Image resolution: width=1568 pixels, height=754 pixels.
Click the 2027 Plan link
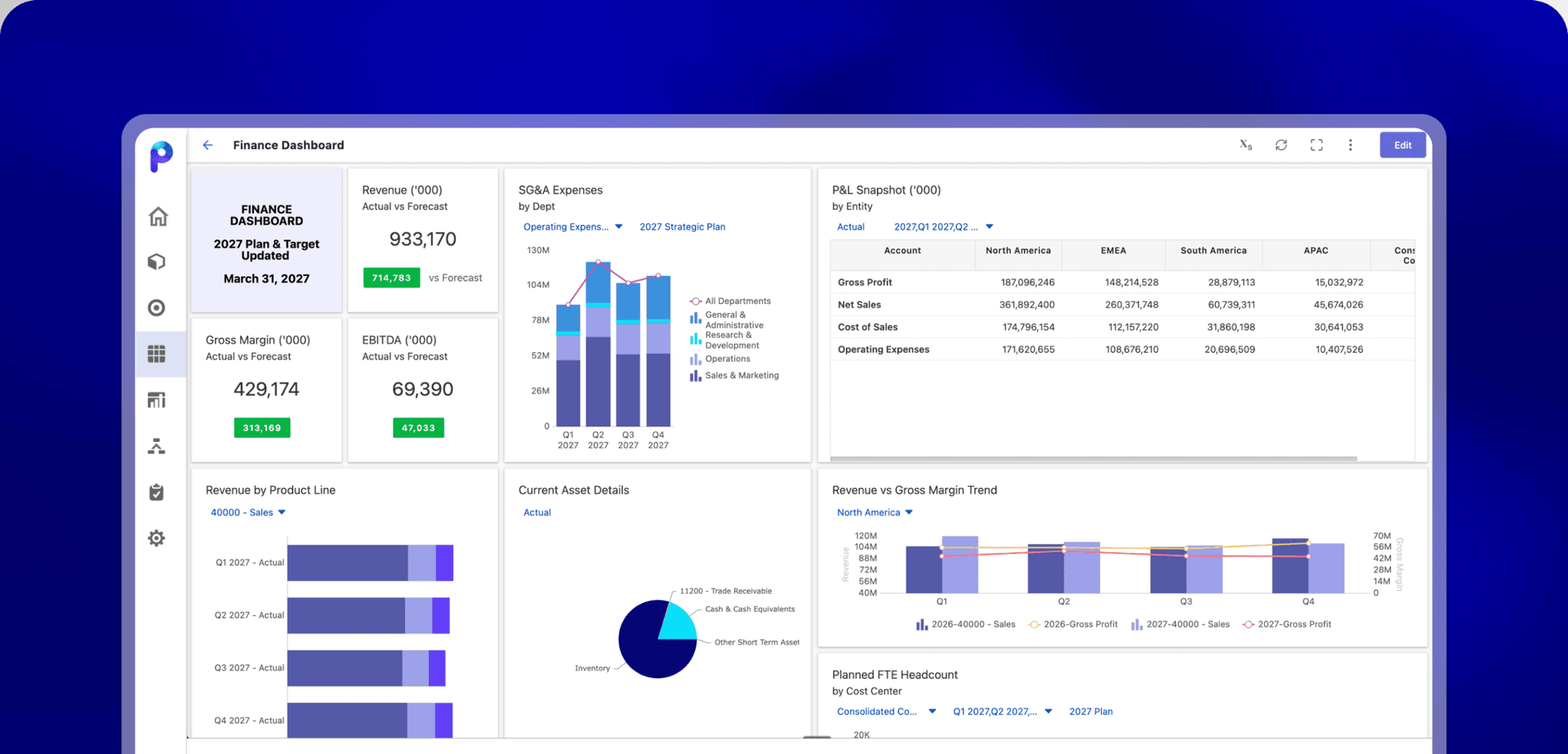(1090, 712)
